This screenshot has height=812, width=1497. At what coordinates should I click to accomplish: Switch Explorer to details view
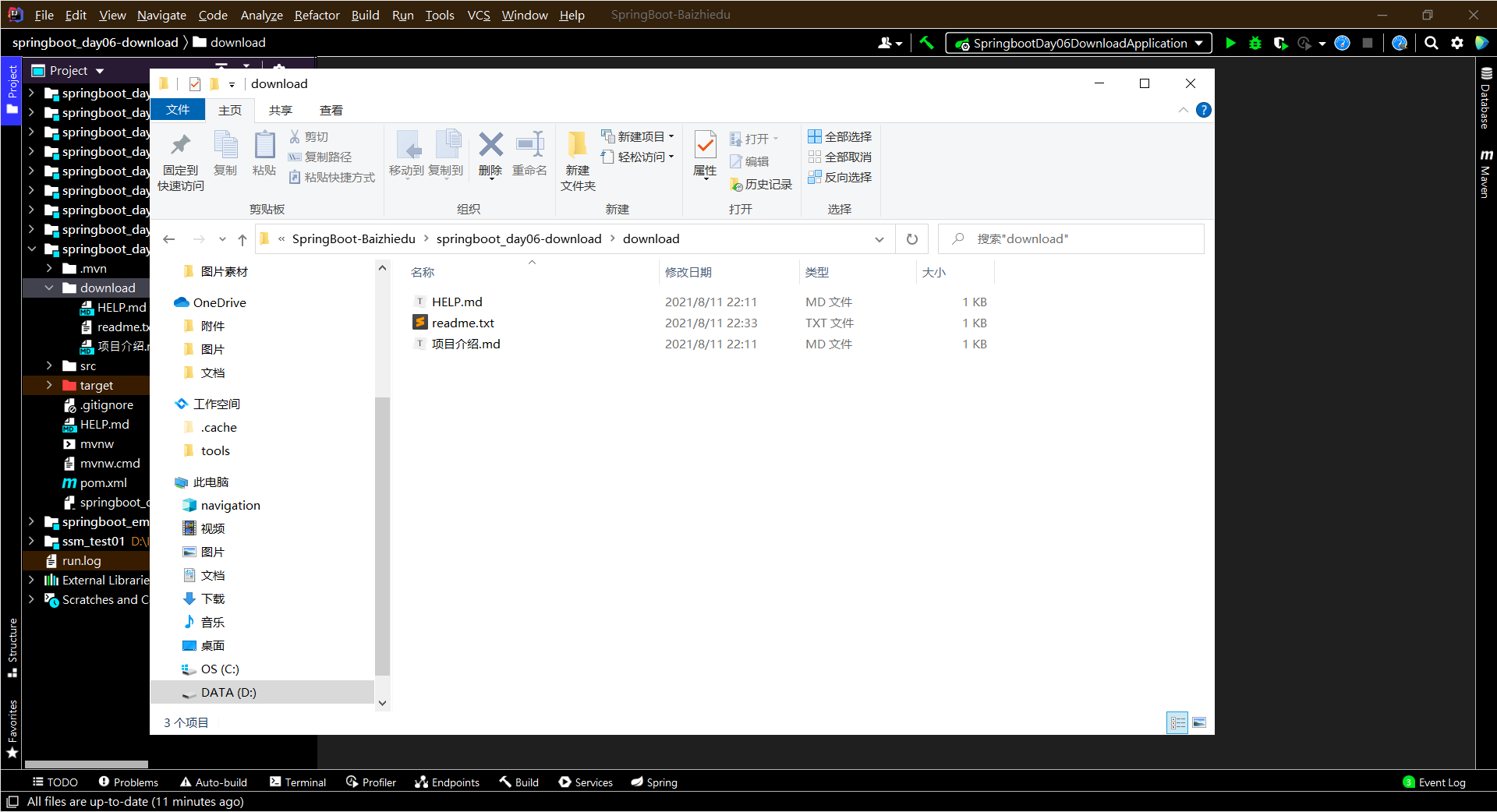tap(1178, 723)
